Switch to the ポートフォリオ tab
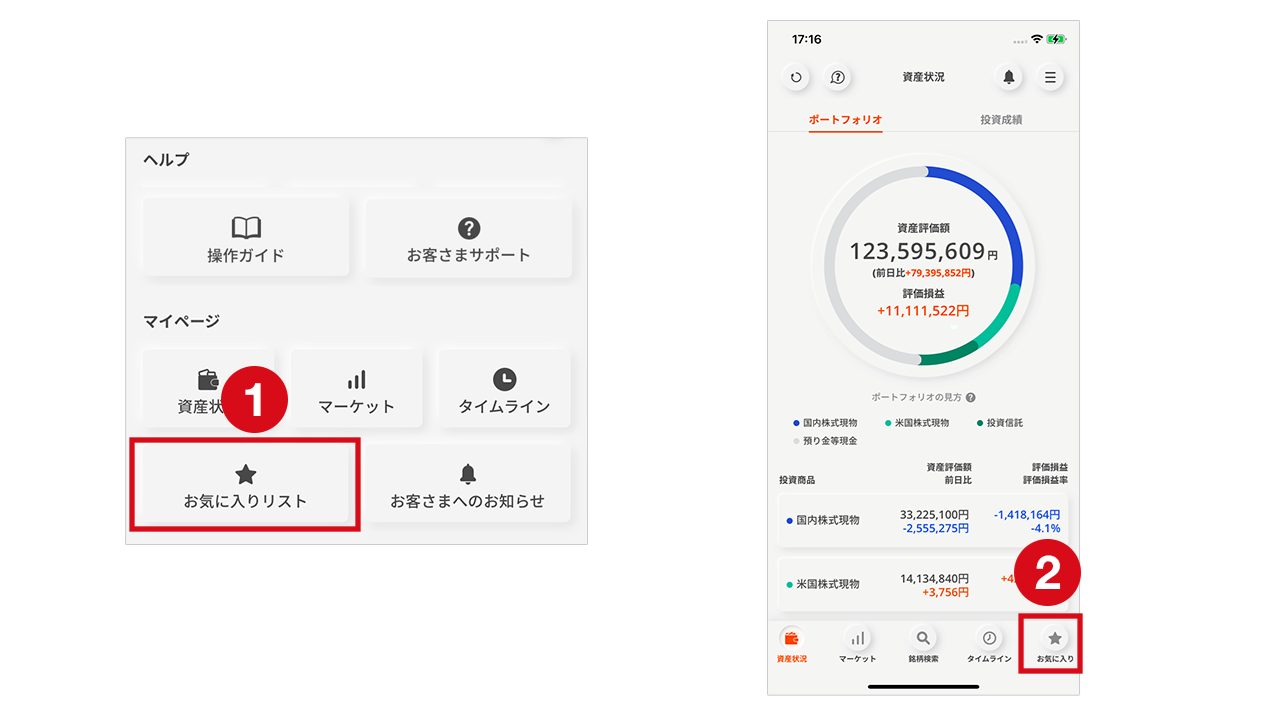 click(845, 119)
